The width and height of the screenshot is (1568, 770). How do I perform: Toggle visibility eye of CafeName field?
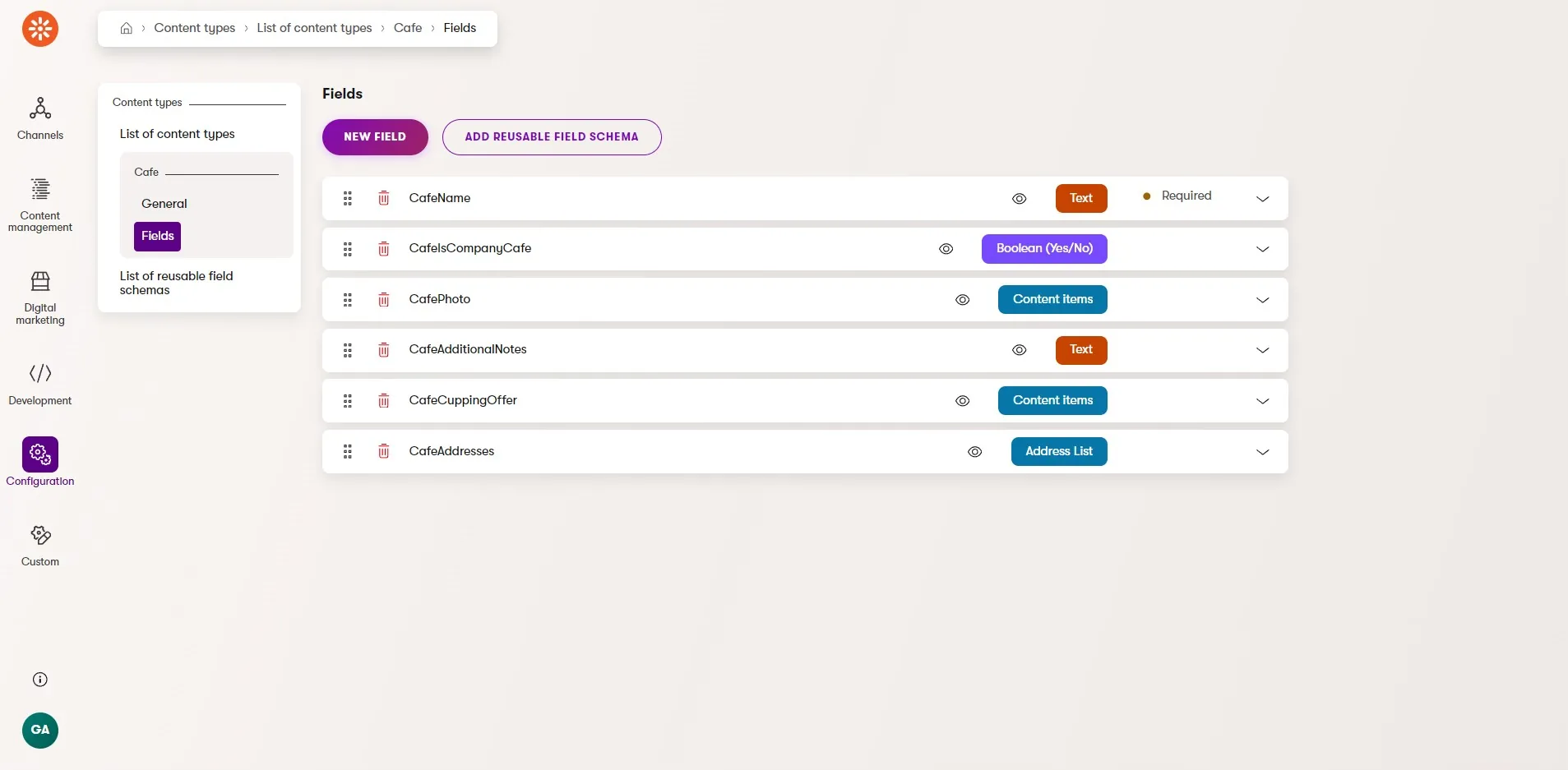pos(1020,198)
